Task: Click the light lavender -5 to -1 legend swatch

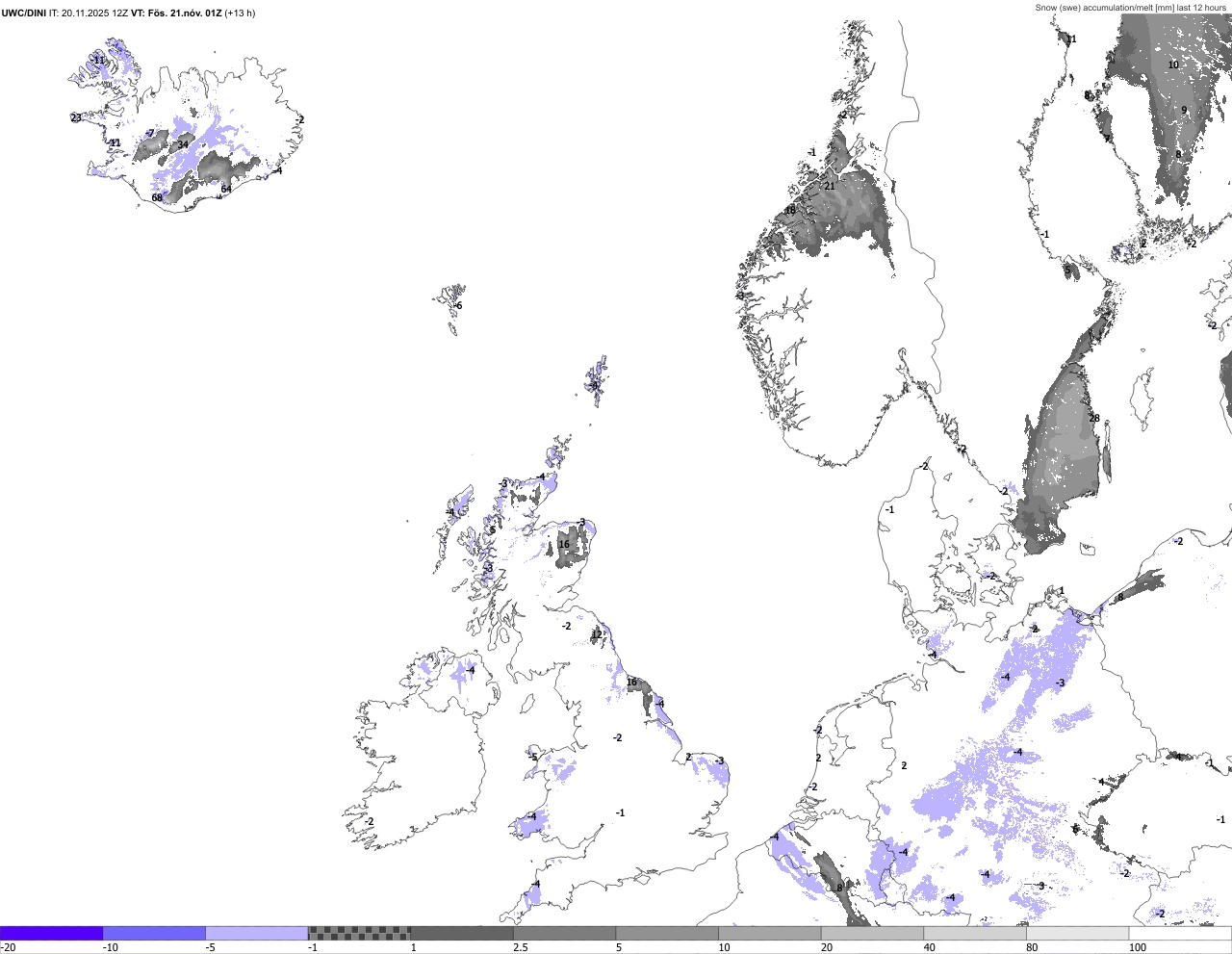Action: [257, 933]
